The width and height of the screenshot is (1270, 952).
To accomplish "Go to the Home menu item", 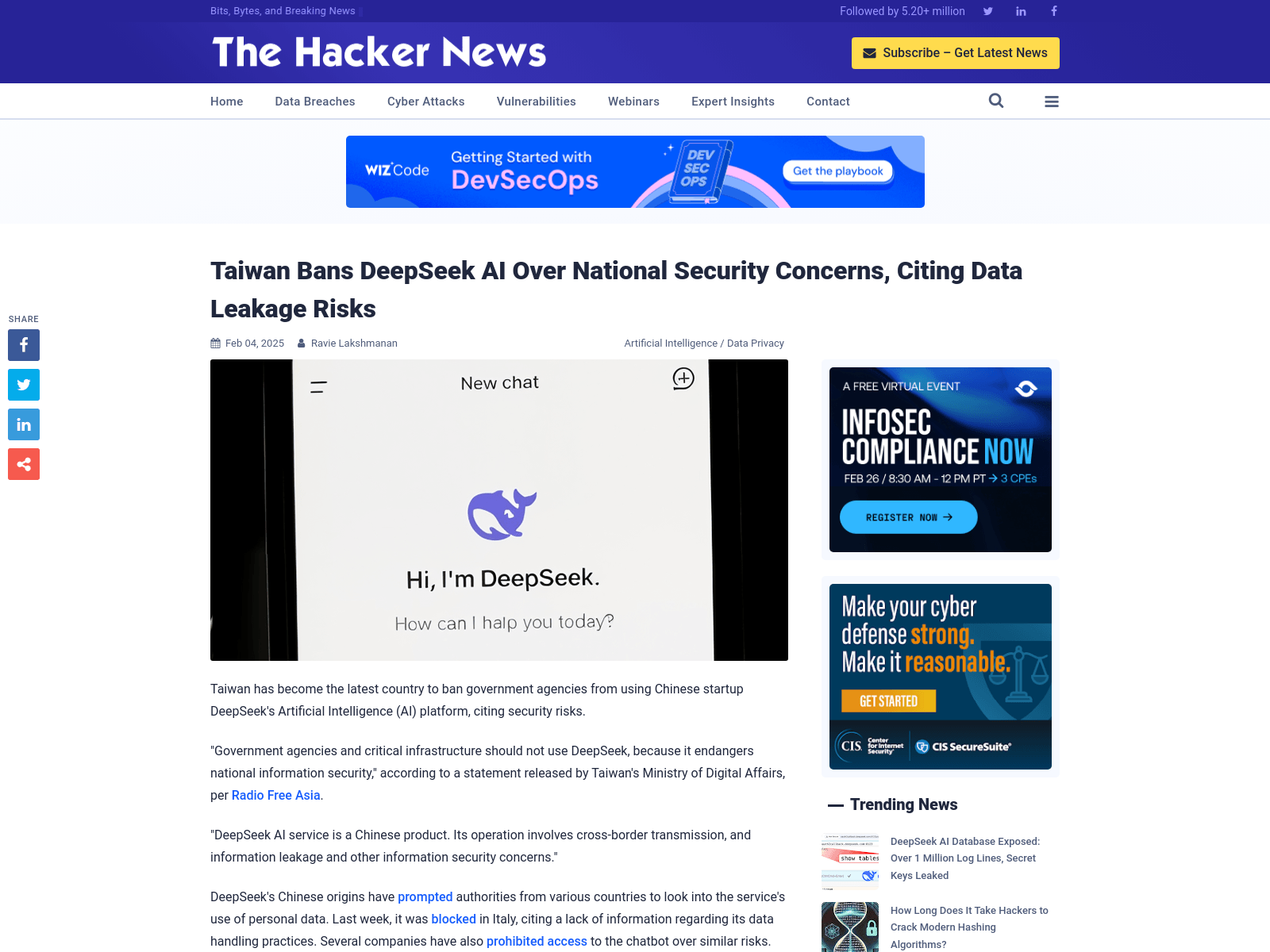I will tap(227, 102).
